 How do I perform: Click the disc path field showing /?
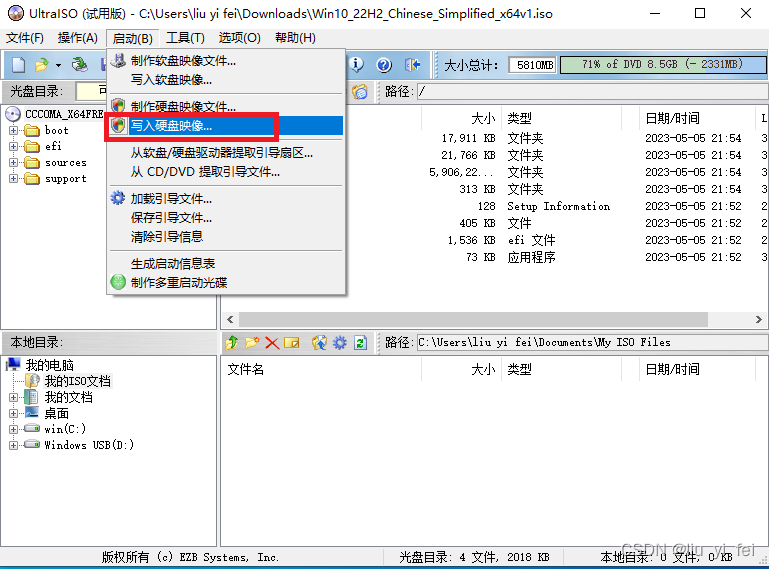coord(592,91)
